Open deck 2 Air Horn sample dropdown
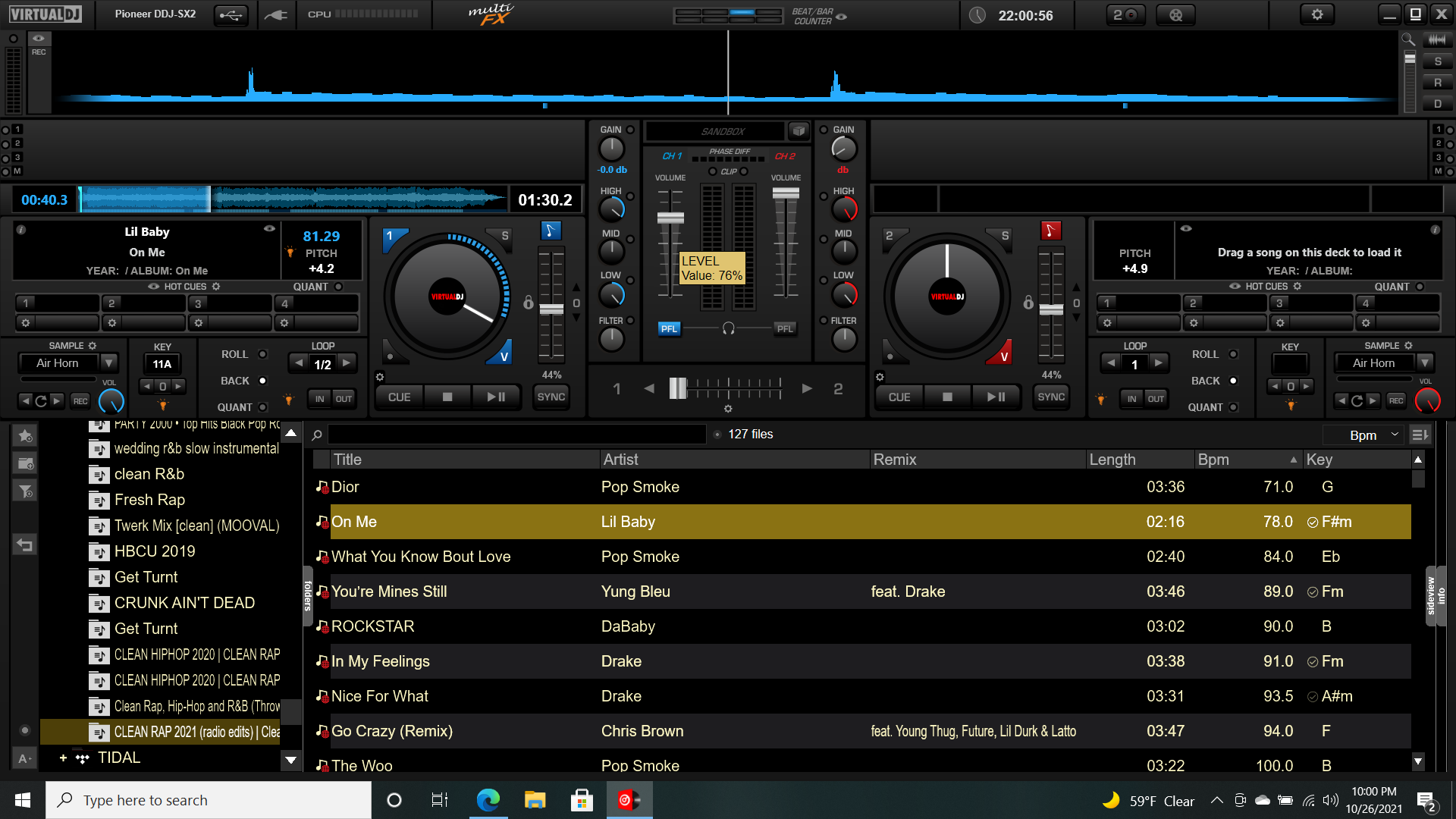1456x819 pixels. coord(1426,362)
